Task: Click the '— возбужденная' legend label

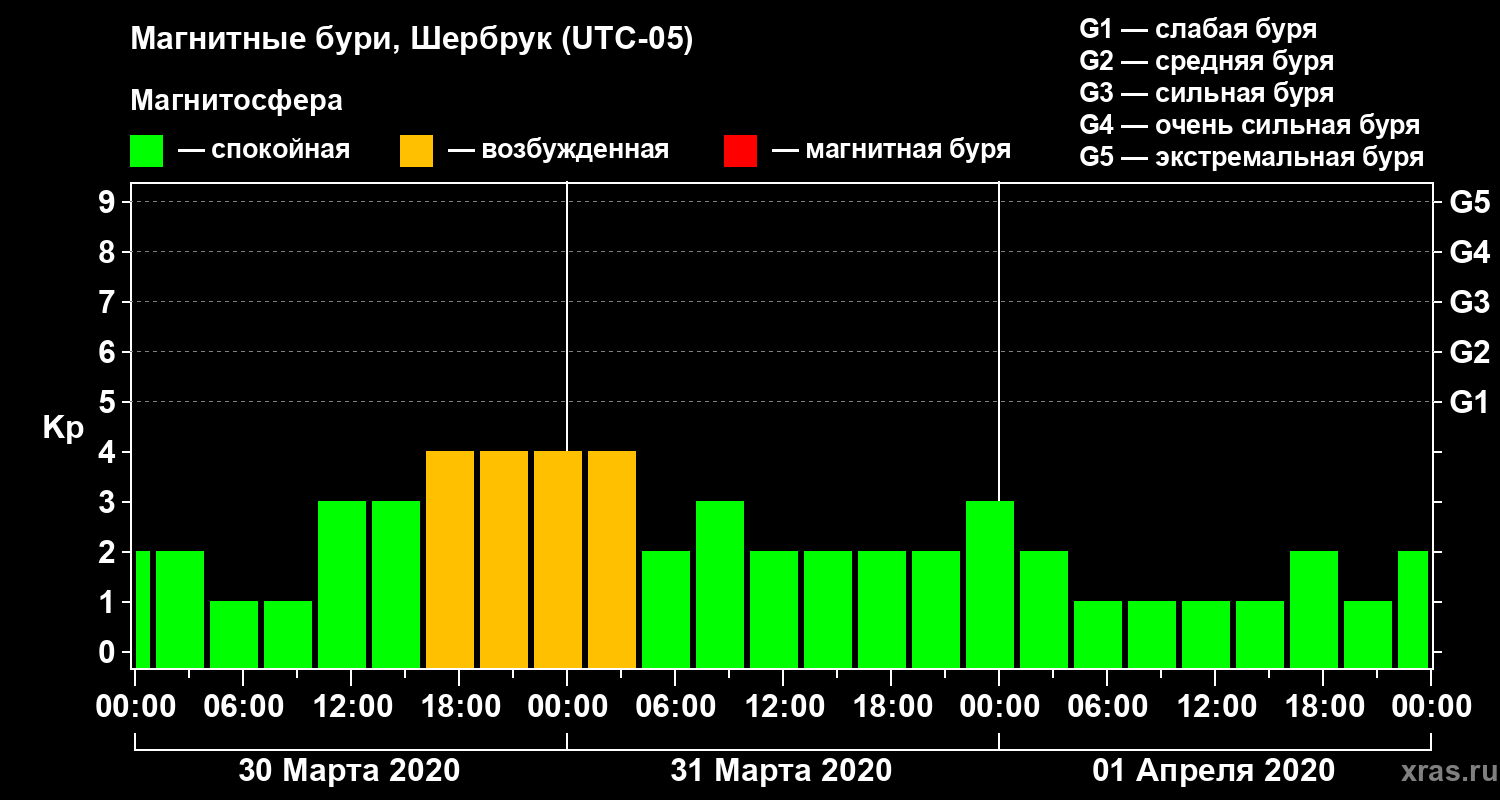Action: click(x=558, y=150)
